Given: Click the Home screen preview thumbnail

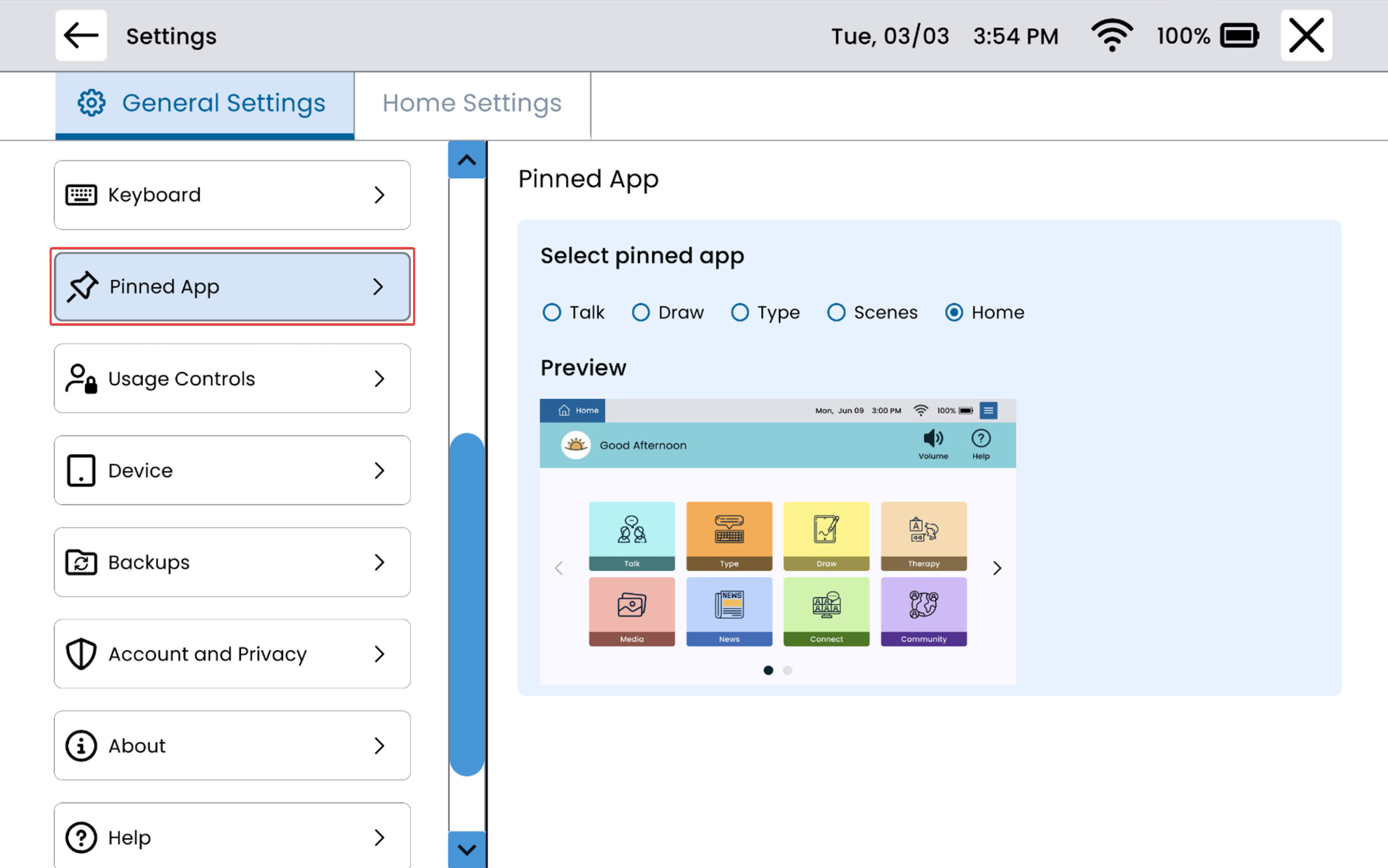Looking at the screenshot, I should (777, 542).
